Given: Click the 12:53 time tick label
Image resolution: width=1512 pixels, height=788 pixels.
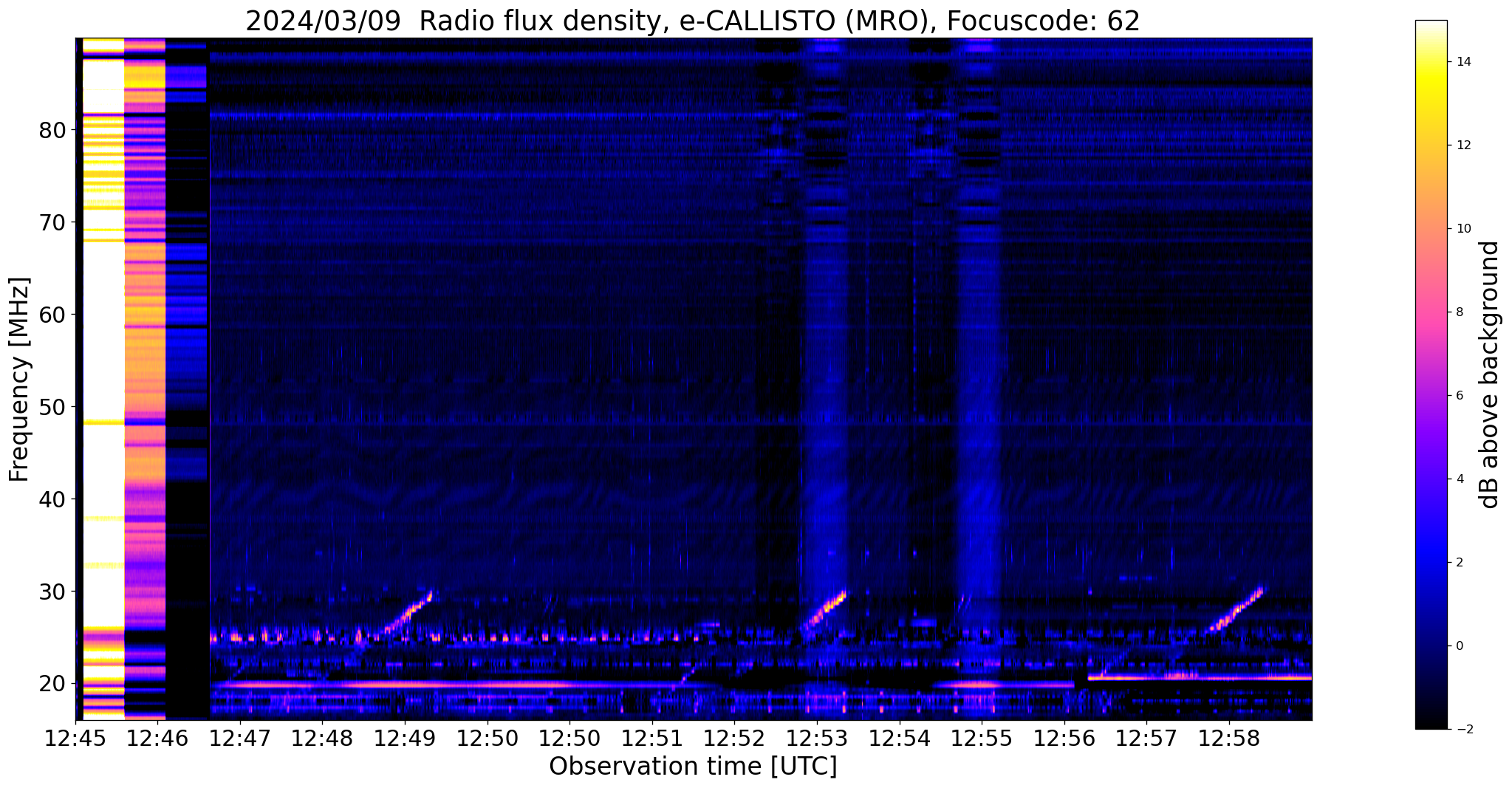Looking at the screenshot, I should tap(816, 739).
